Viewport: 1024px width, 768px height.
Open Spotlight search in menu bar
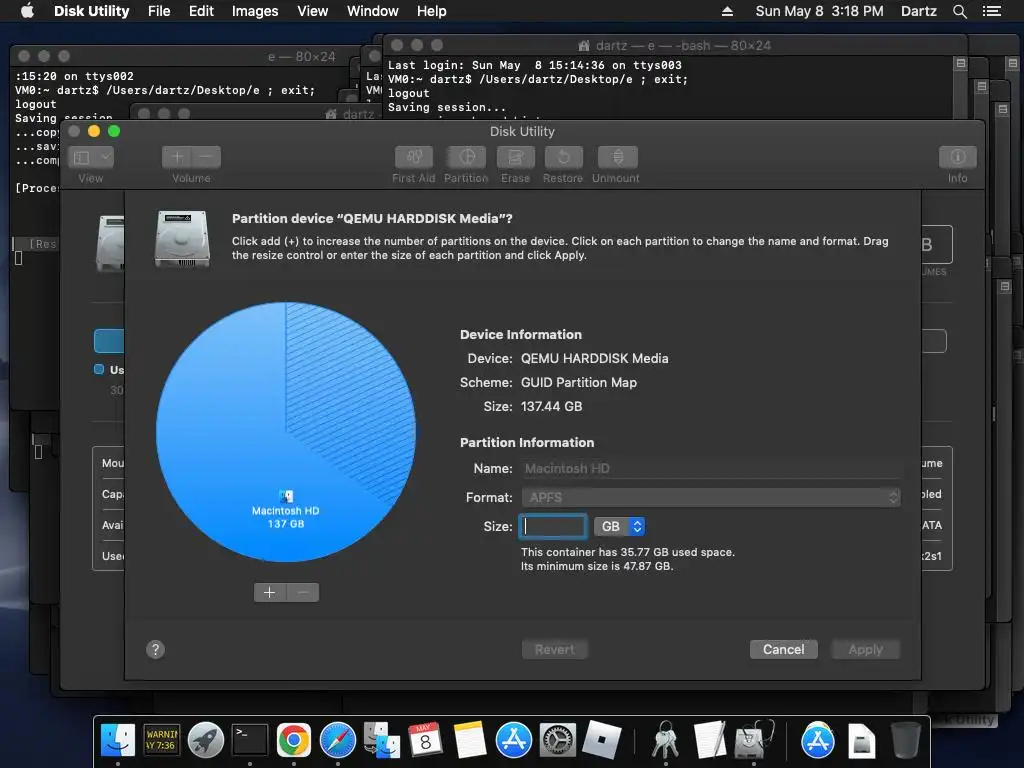[959, 11]
